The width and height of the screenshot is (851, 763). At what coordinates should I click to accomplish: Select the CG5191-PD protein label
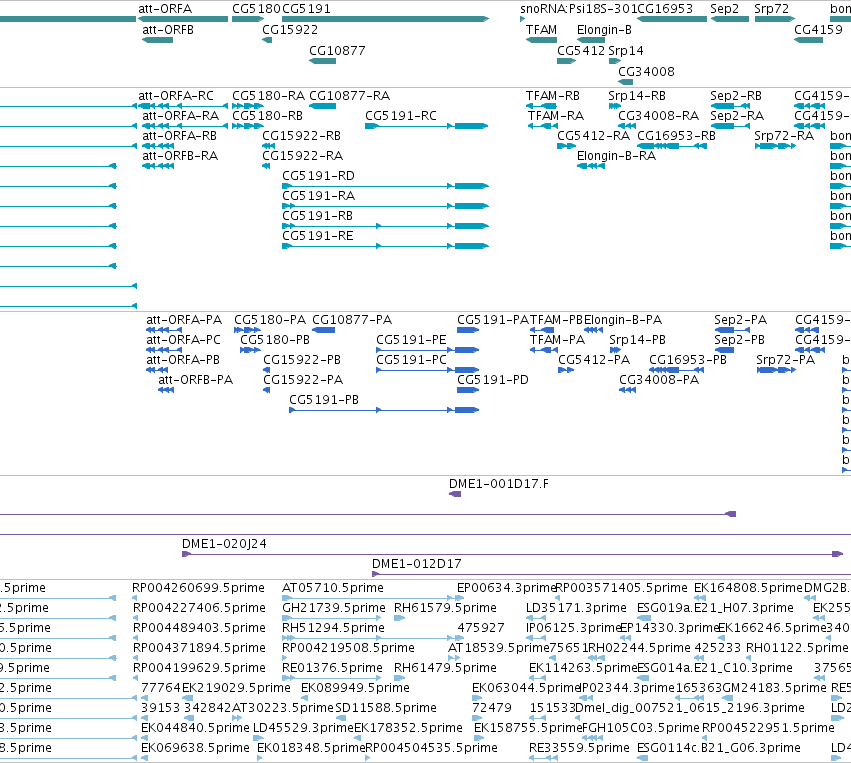[493, 380]
